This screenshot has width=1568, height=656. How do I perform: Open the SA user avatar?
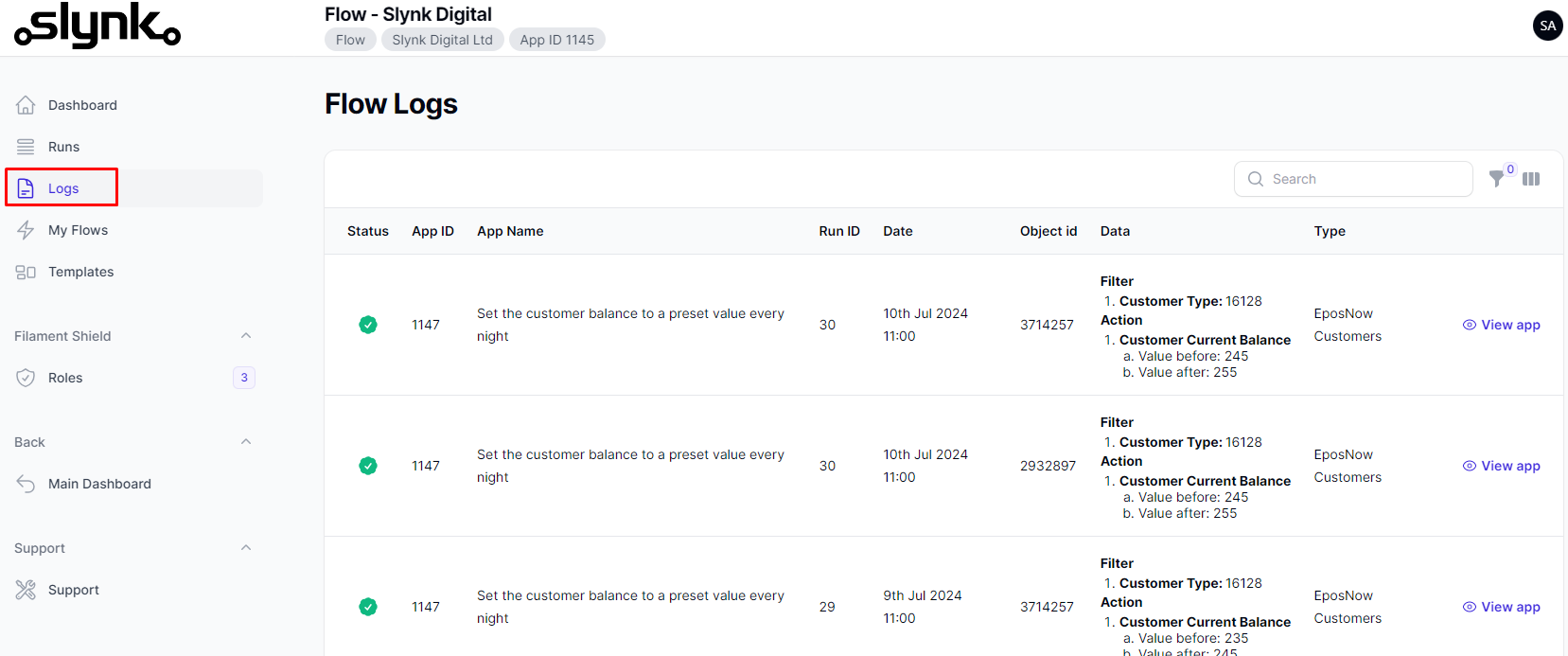[x=1547, y=26]
